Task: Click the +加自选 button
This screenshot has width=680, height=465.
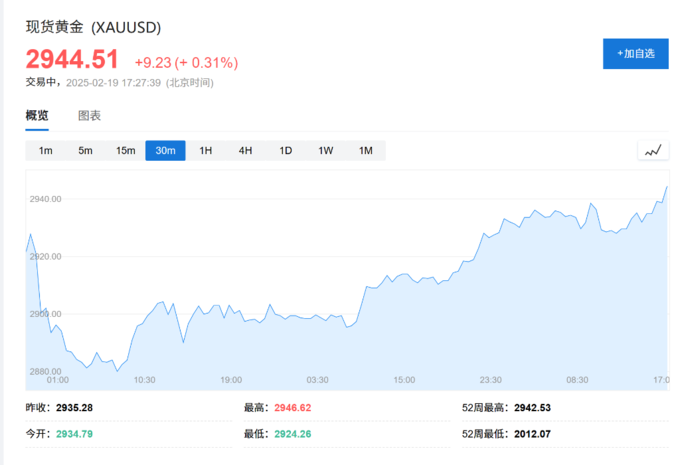Action: point(635,53)
